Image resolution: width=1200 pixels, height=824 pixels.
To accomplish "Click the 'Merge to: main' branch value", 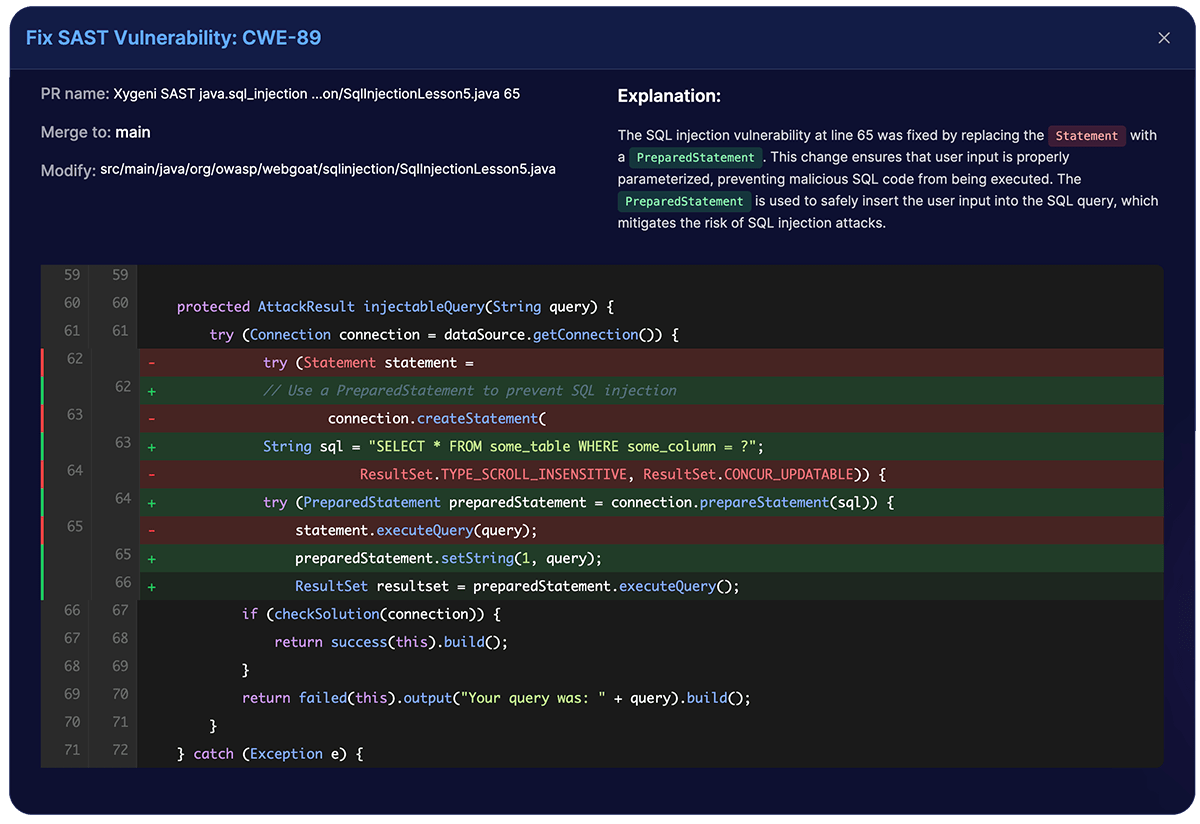I will coord(133,132).
